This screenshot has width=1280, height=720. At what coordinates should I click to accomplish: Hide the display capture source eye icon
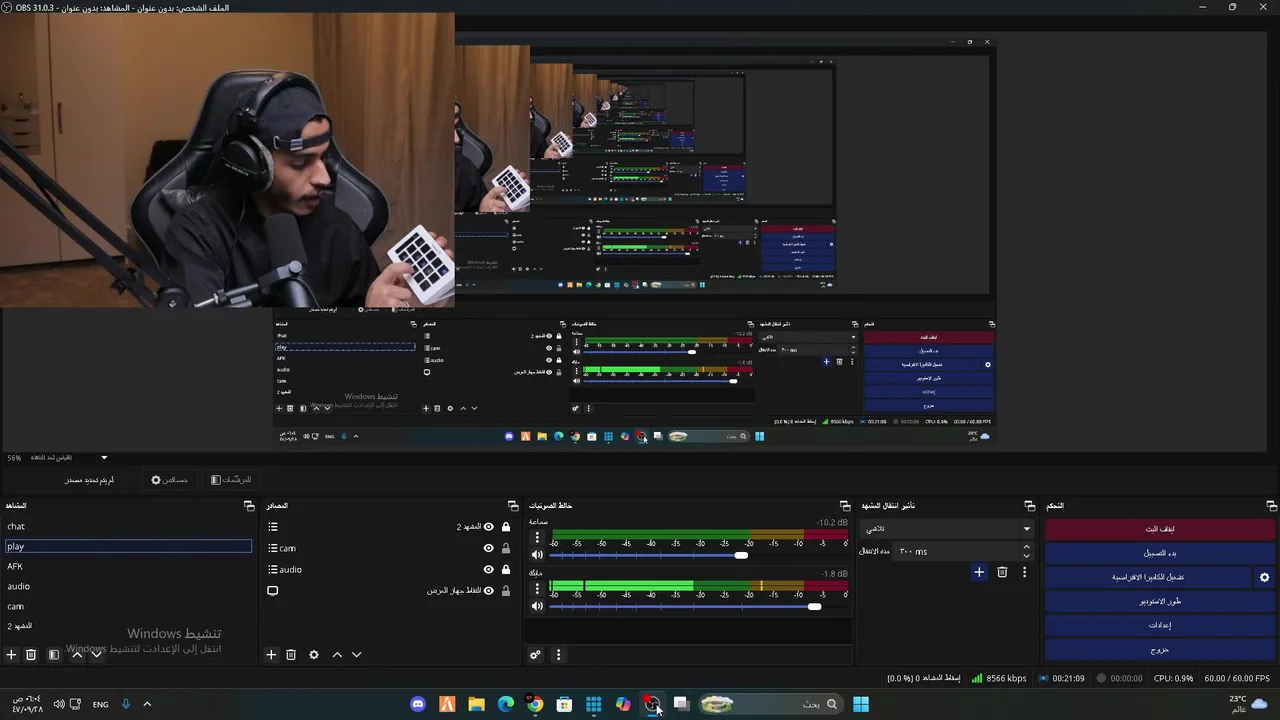(489, 591)
